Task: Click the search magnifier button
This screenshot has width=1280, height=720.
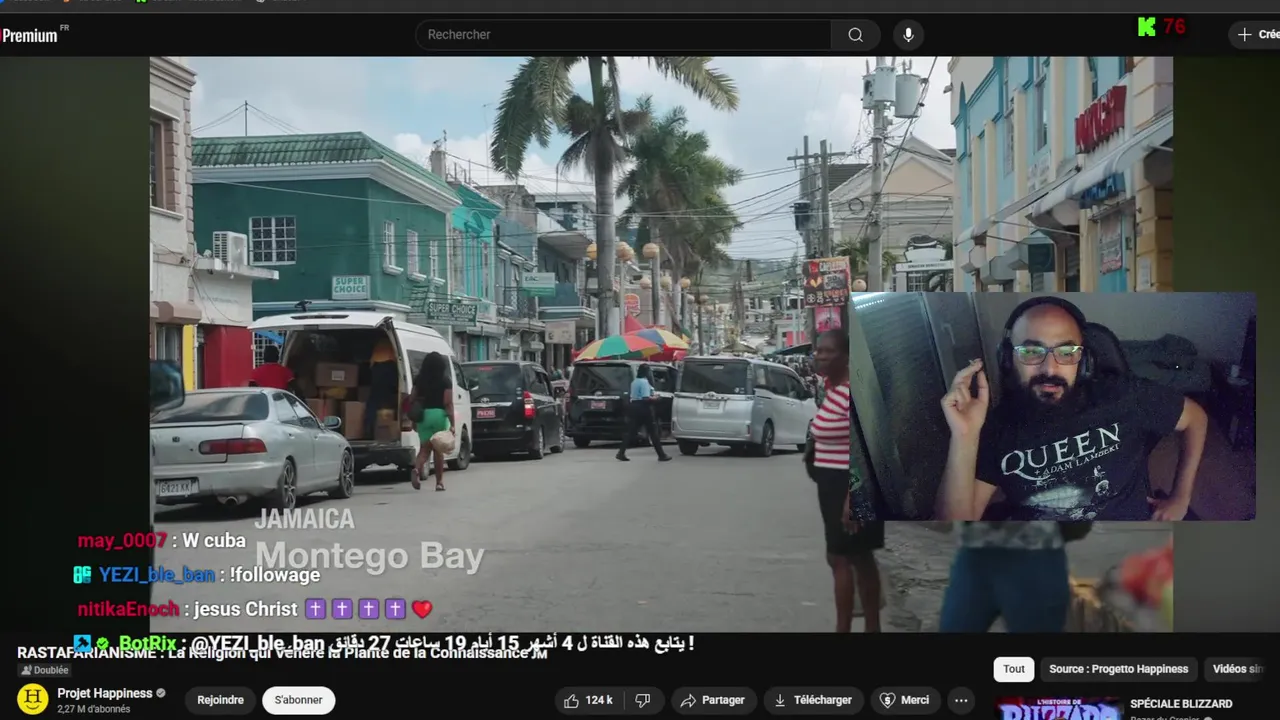Action: 855,35
